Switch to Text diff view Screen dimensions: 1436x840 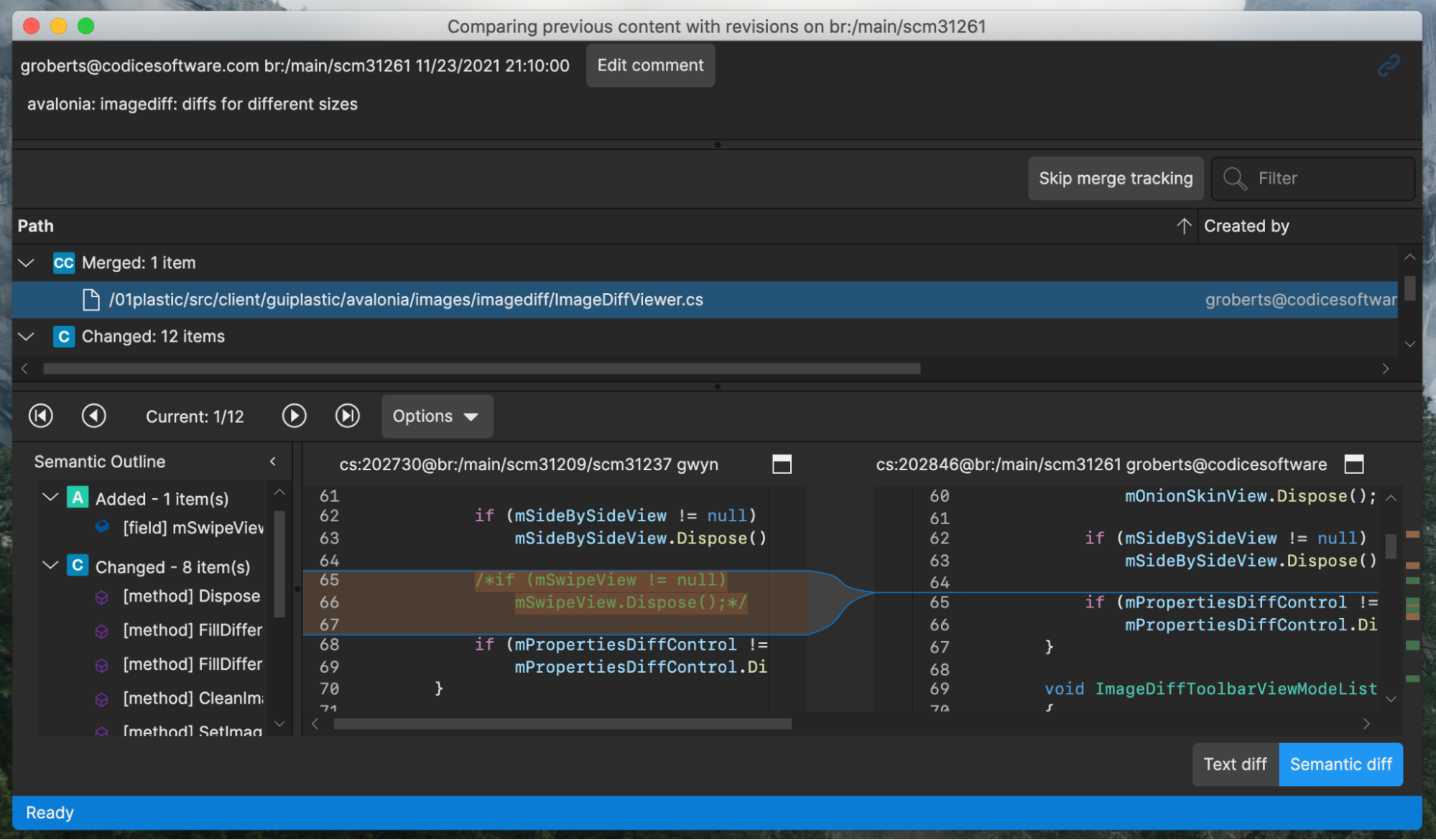tap(1235, 764)
